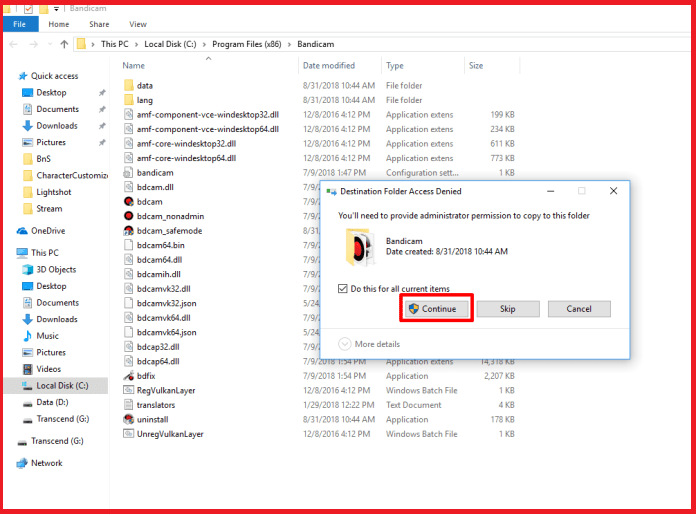Open OneDrive in sidebar
The image size is (696, 515).
tap(48, 231)
